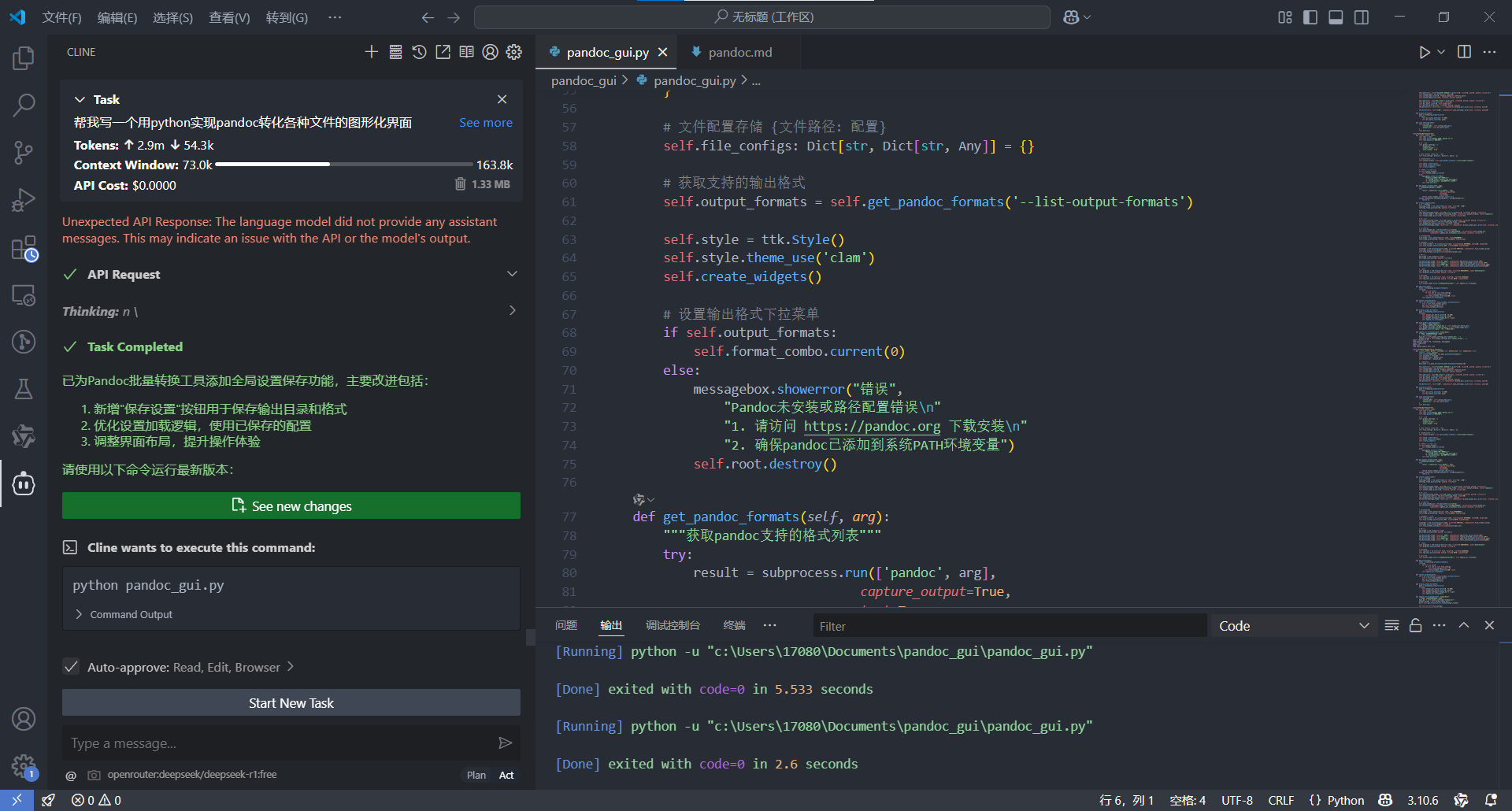Open Source Control view in activity bar
1512x811 pixels.
(x=24, y=152)
